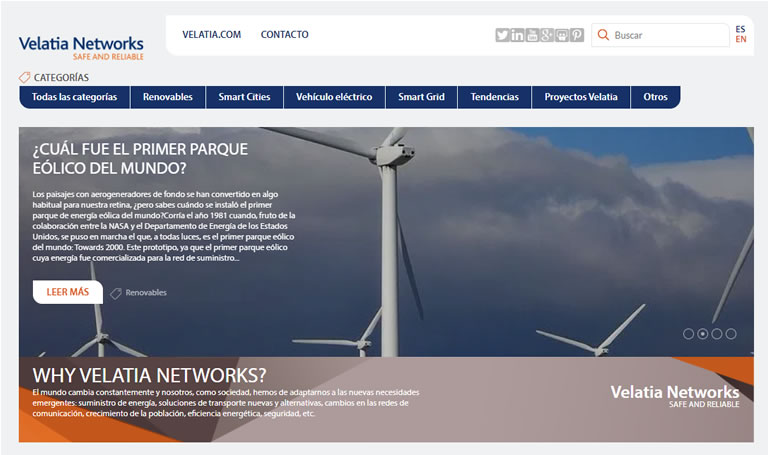Viewport: 768px width, 455px height.
Task: Select the fourth slider dot
Action: tap(731, 334)
